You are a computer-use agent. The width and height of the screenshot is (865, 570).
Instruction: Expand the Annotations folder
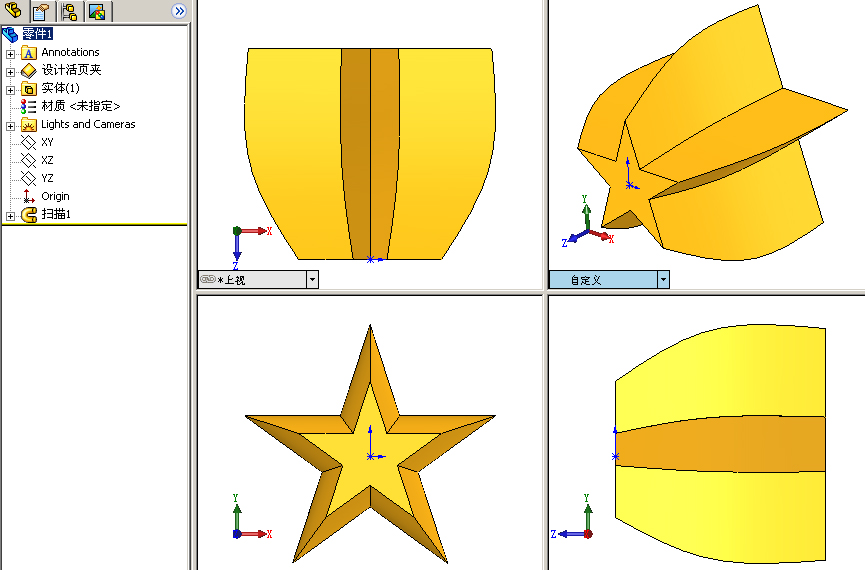point(10,54)
